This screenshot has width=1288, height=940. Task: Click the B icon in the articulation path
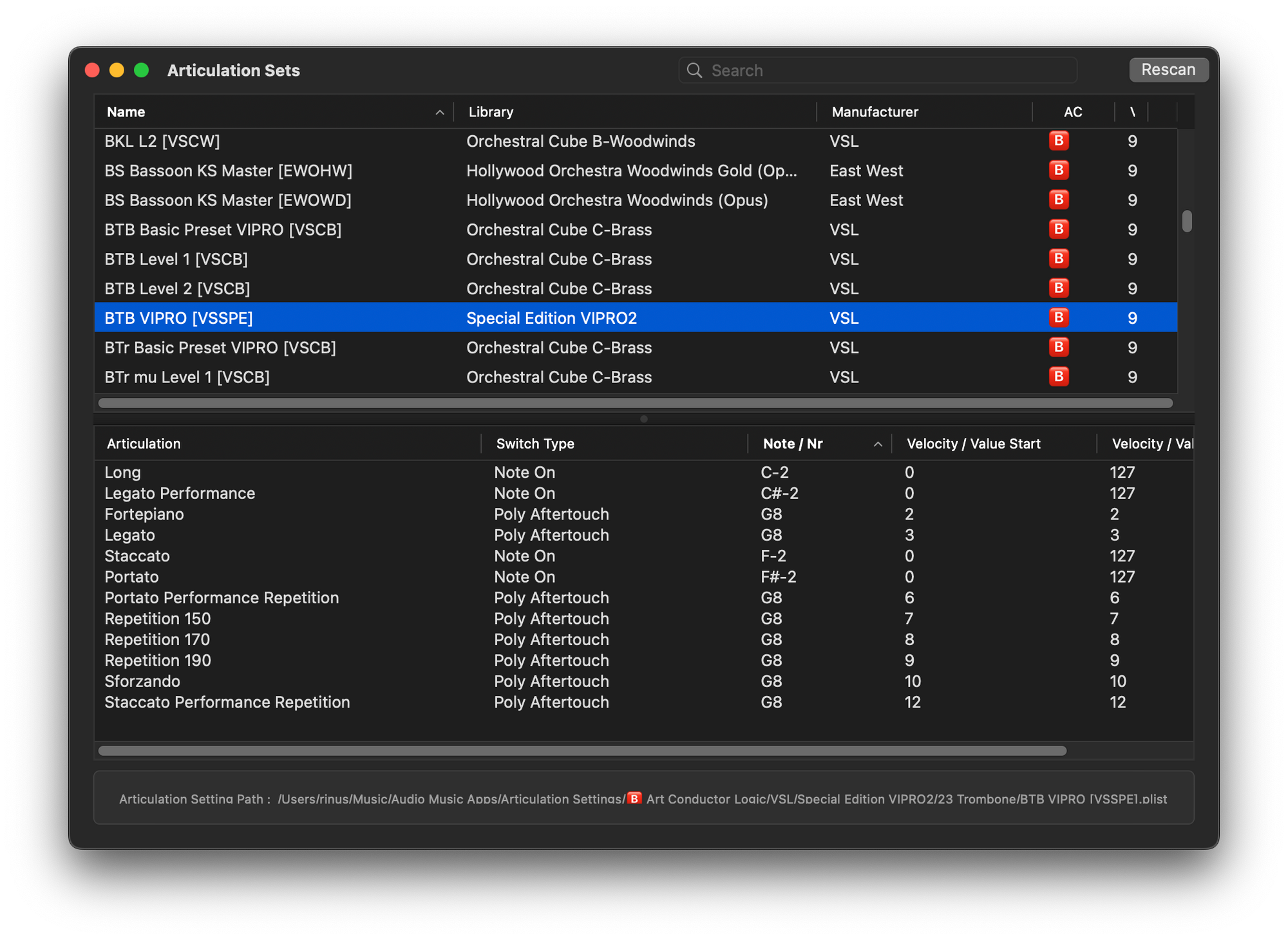pos(634,798)
